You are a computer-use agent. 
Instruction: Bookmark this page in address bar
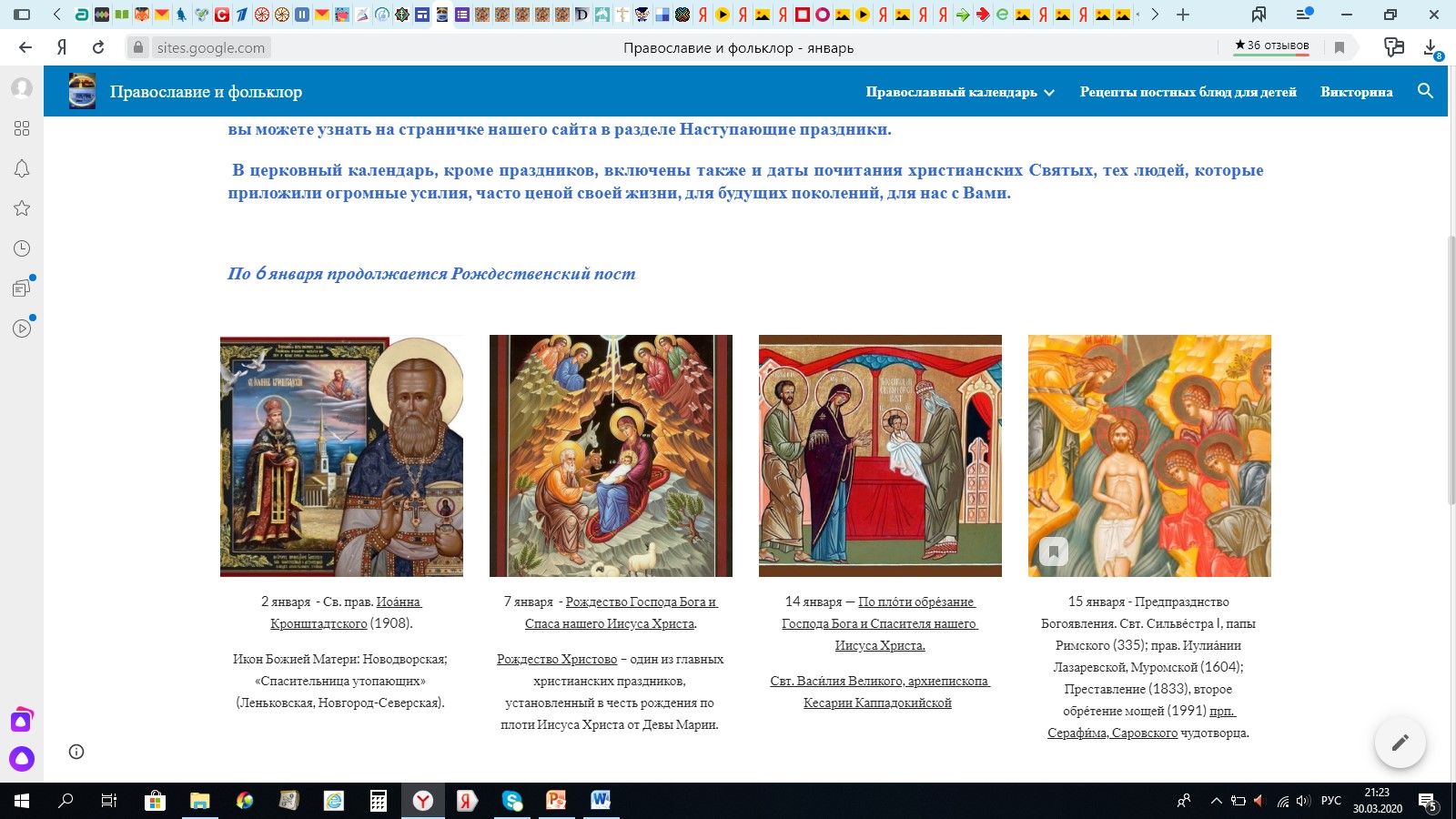(1340, 47)
